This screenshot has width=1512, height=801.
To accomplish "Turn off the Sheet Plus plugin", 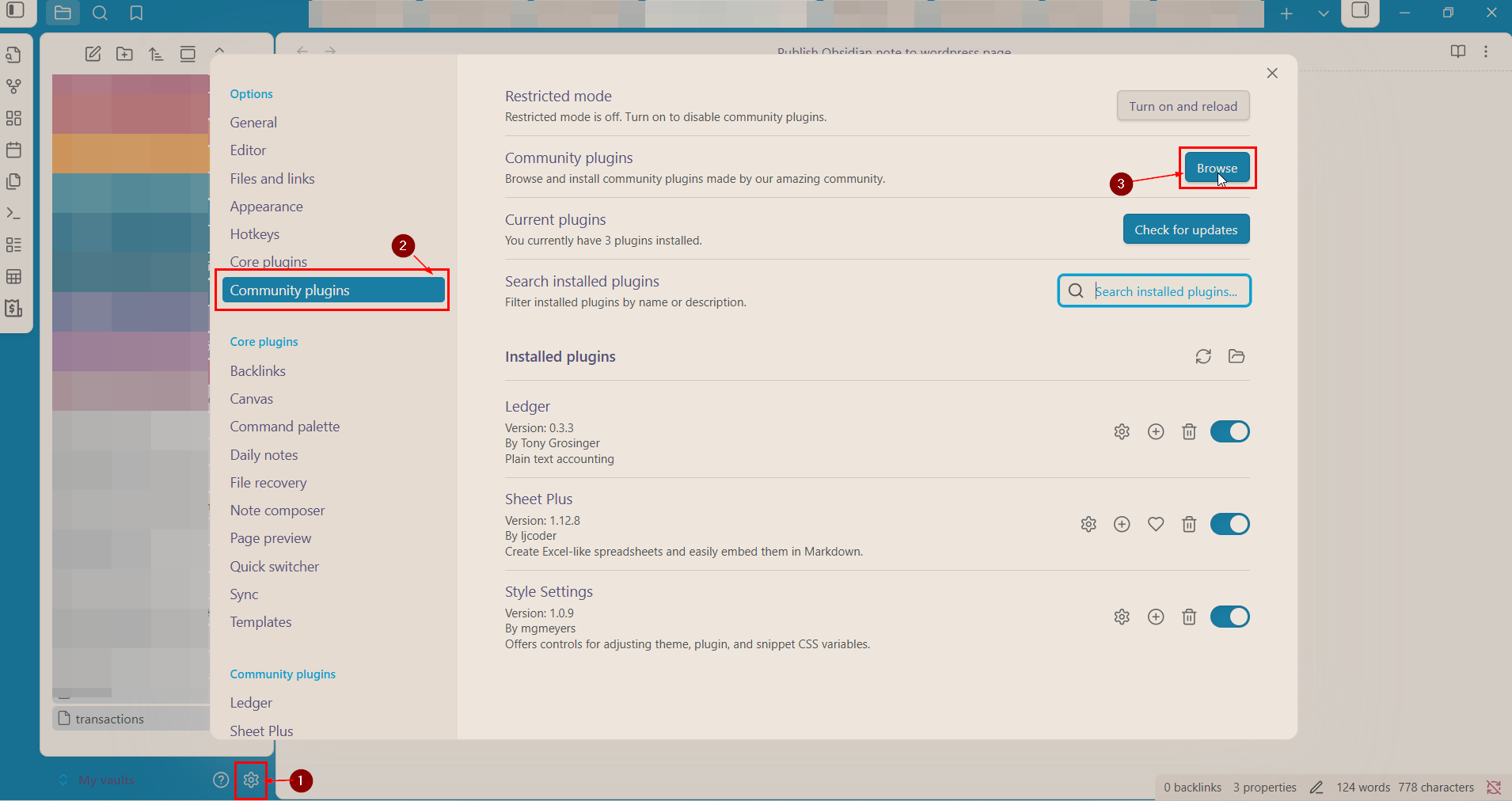I will (1229, 524).
